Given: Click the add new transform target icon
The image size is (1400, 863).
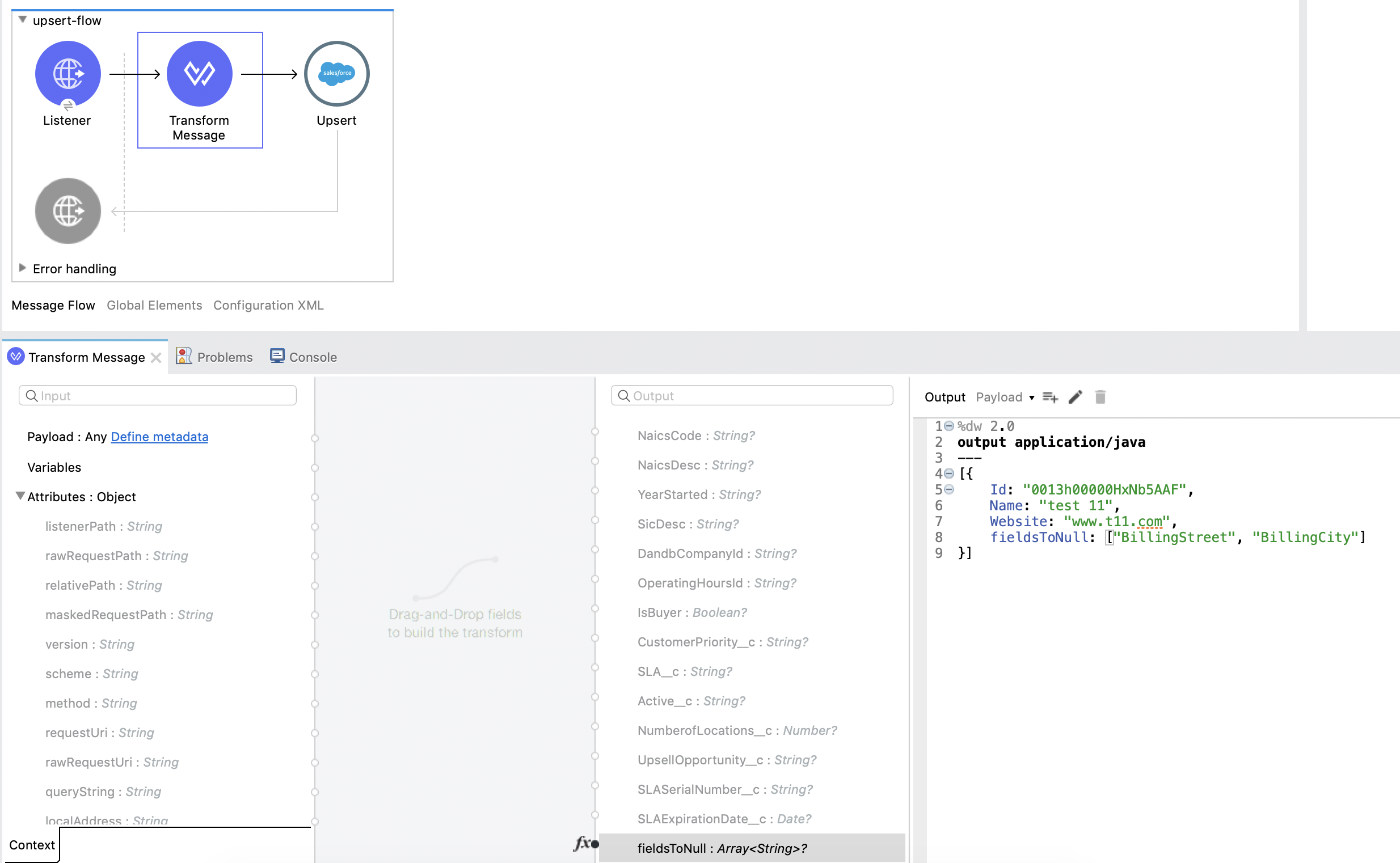Looking at the screenshot, I should click(x=1050, y=397).
